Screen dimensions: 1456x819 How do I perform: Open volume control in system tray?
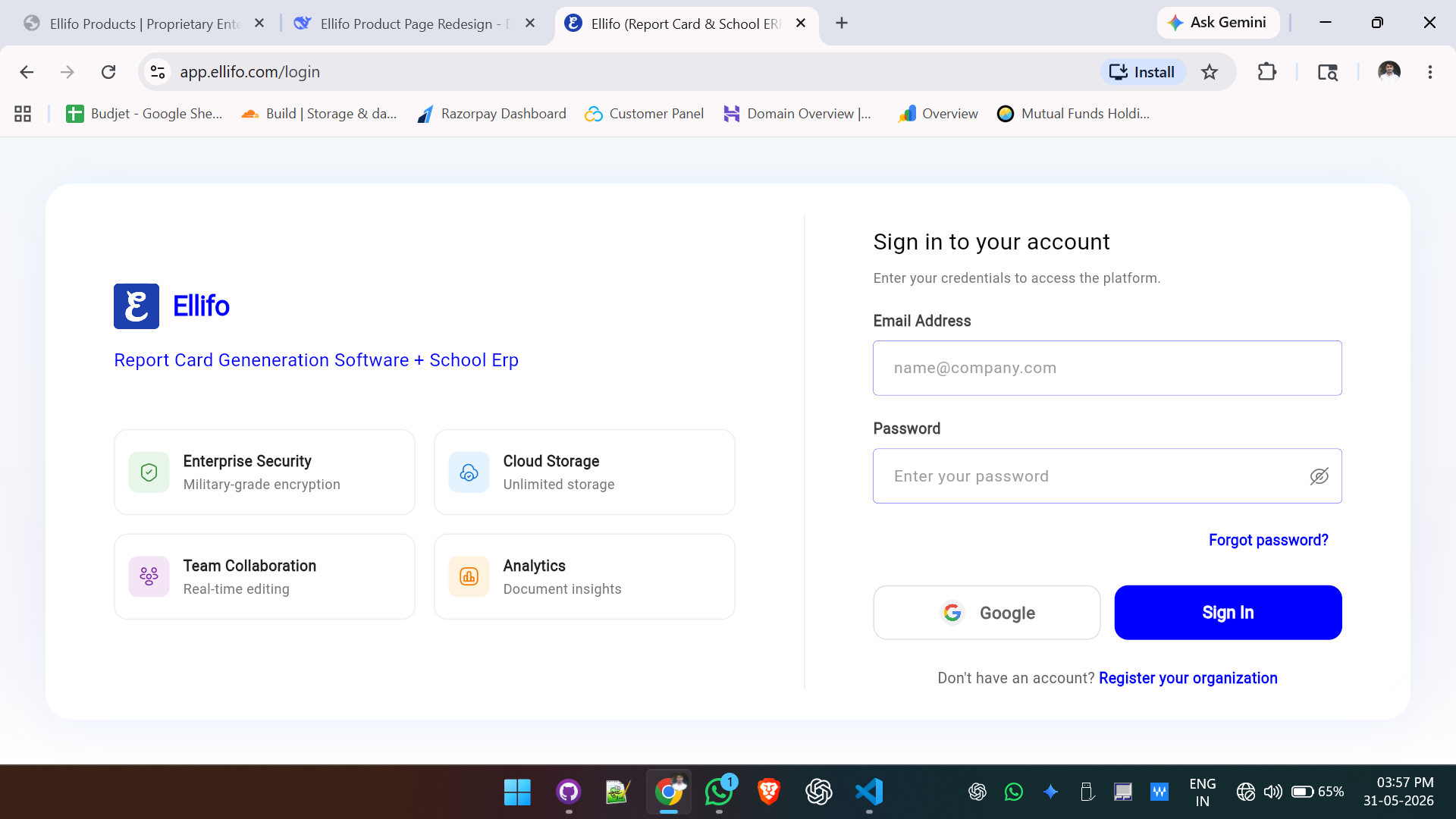(1273, 792)
